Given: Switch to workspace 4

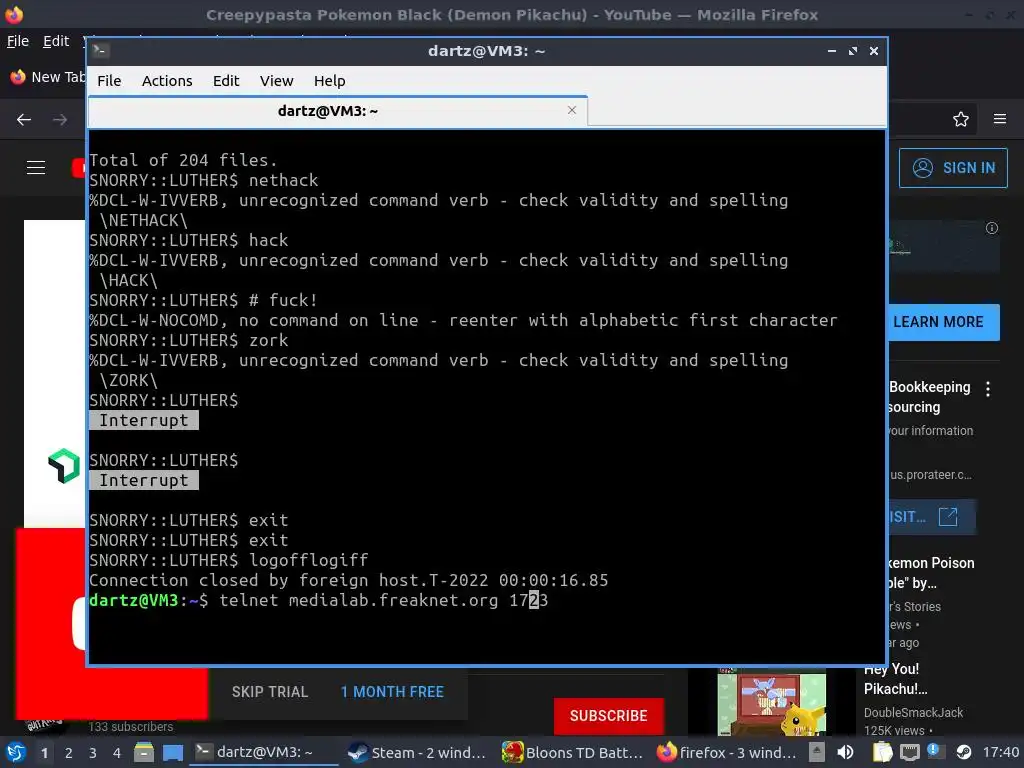Looking at the screenshot, I should click(117, 753).
